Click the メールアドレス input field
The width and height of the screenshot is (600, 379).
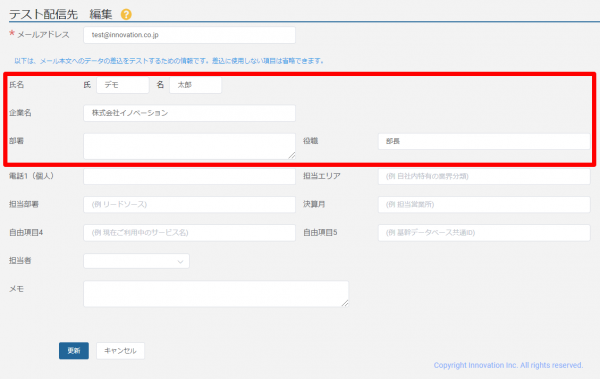click(x=189, y=35)
